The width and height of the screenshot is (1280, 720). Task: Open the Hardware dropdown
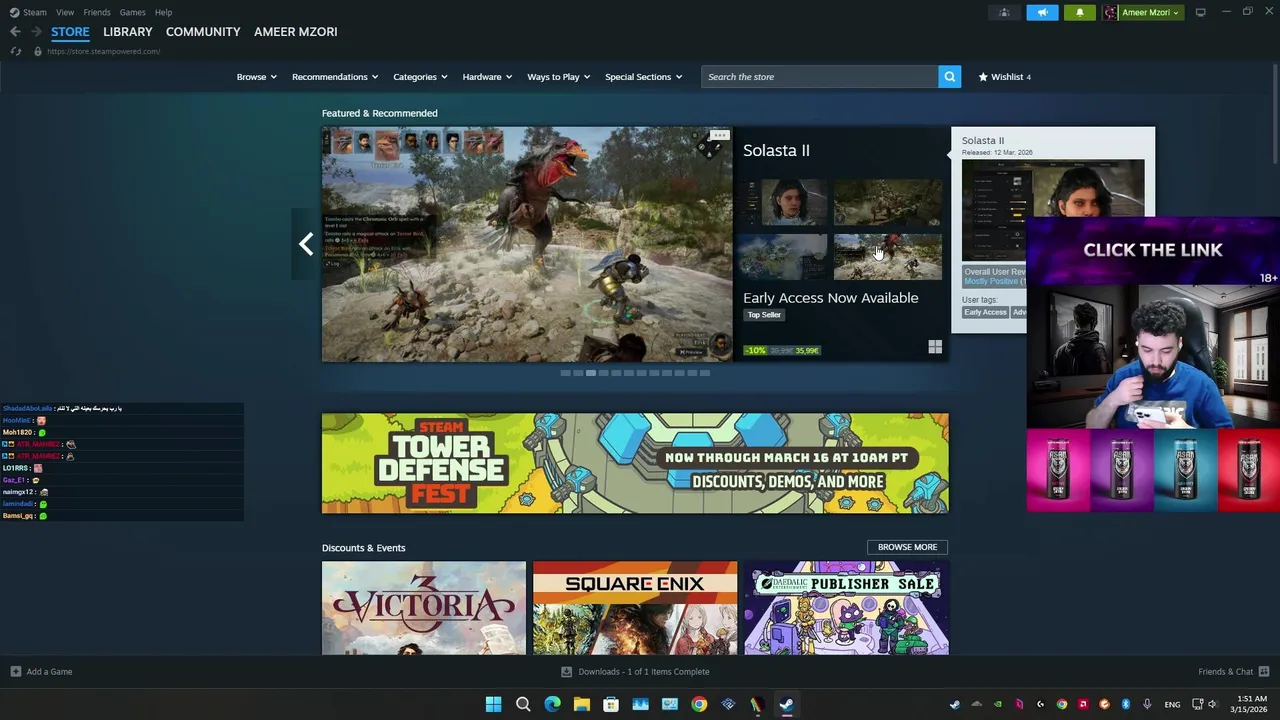(487, 77)
